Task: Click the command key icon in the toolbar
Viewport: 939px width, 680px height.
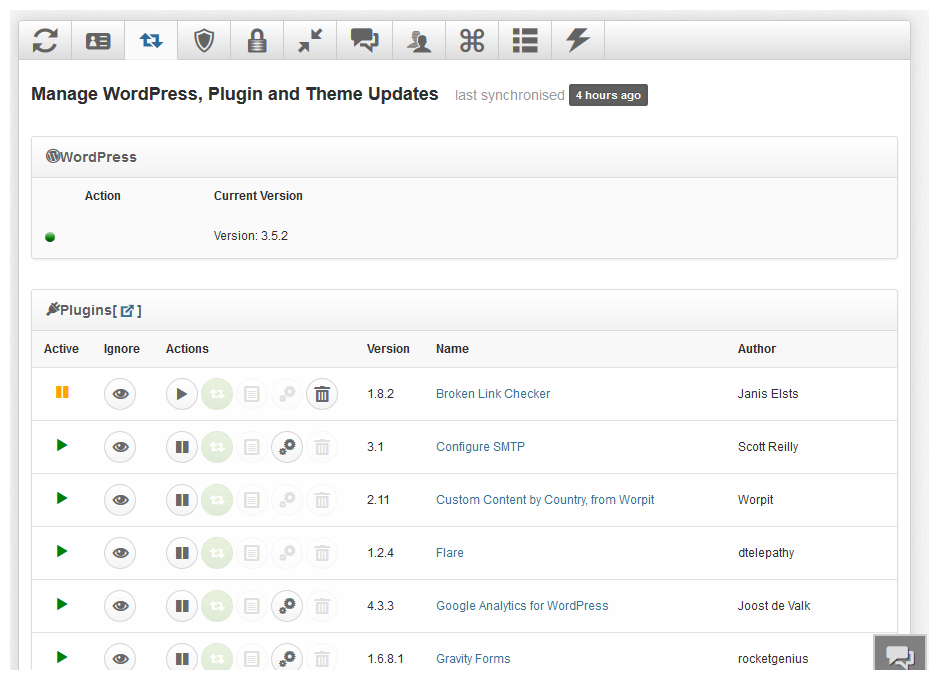Action: pos(471,40)
